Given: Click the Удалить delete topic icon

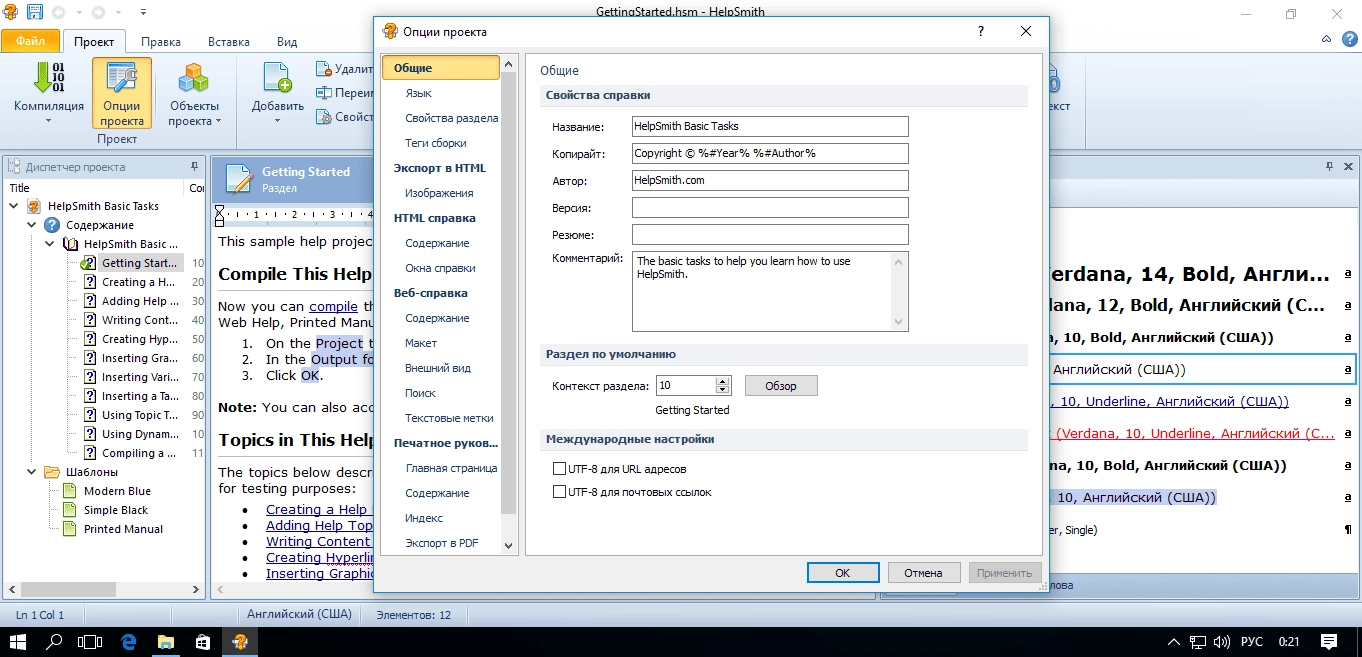Looking at the screenshot, I should [323, 69].
